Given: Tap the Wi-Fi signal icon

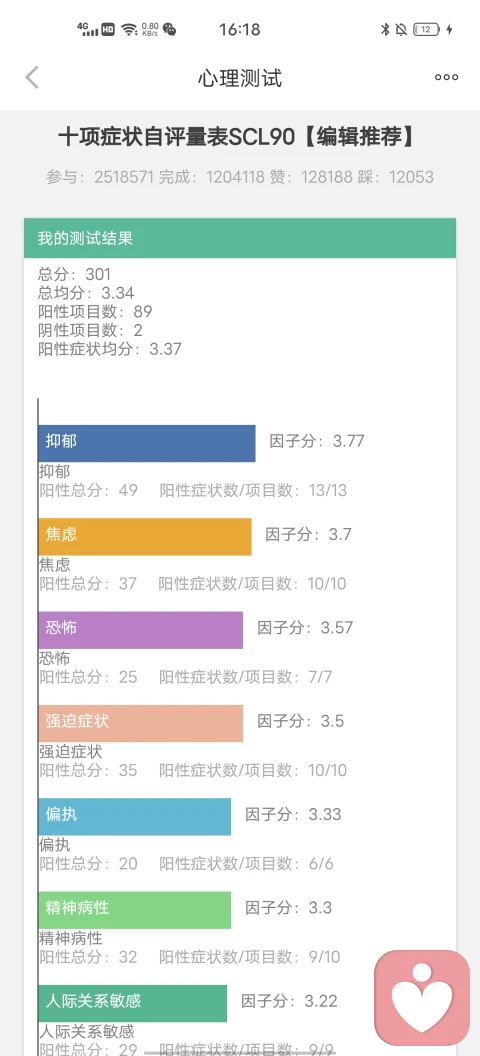Looking at the screenshot, I should coord(129,29).
